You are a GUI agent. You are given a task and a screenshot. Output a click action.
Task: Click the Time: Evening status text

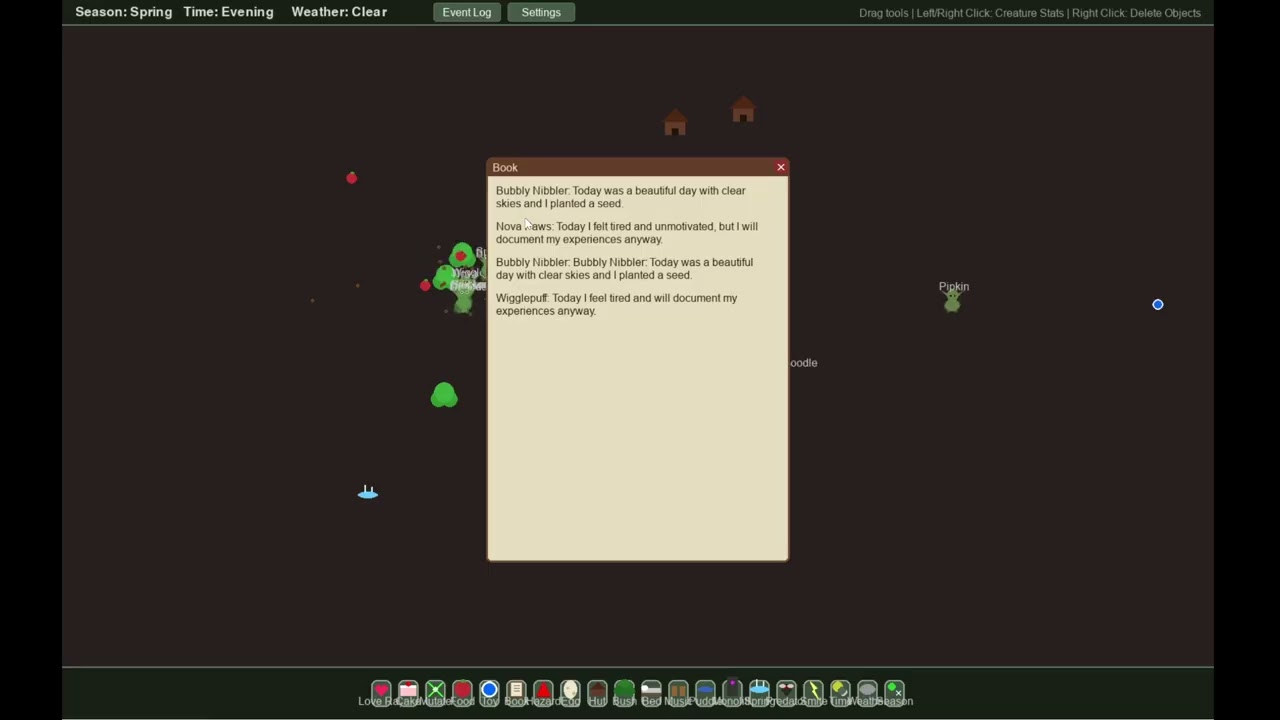[x=228, y=12]
